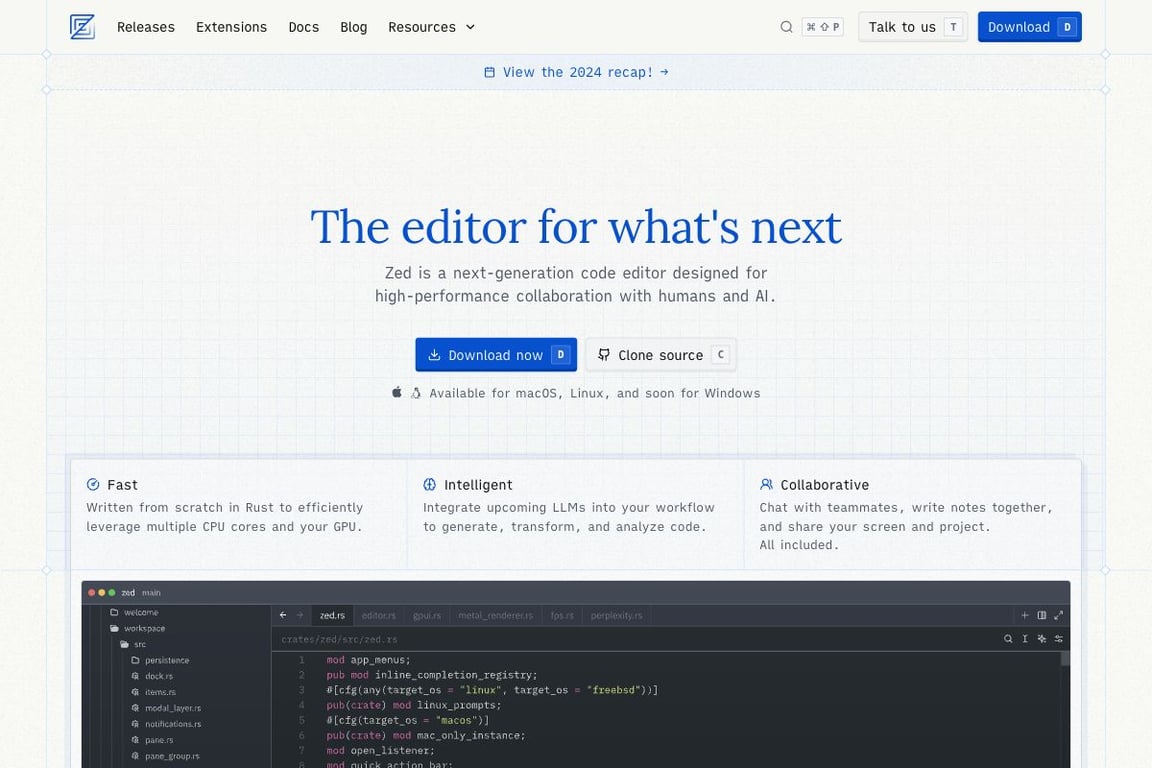
Task: Open the Extensions nav link
Action: click(x=231, y=27)
